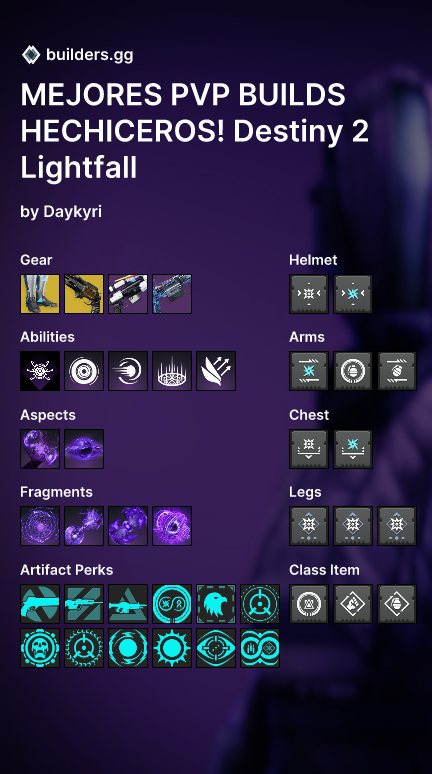Select the fist Class Item mod icon
This screenshot has width=432, height=774.
click(x=353, y=604)
